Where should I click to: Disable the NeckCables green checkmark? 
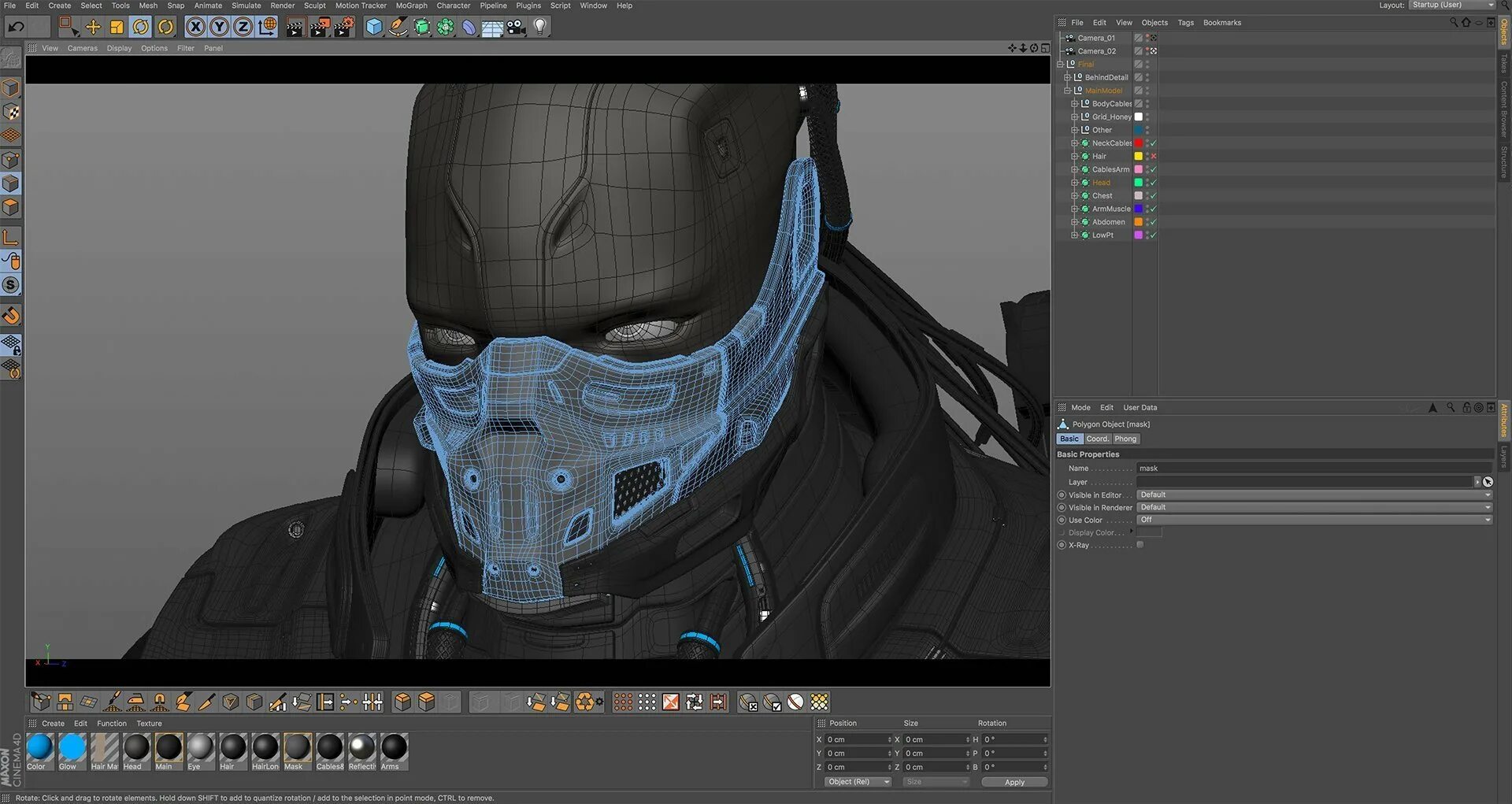tap(1154, 143)
